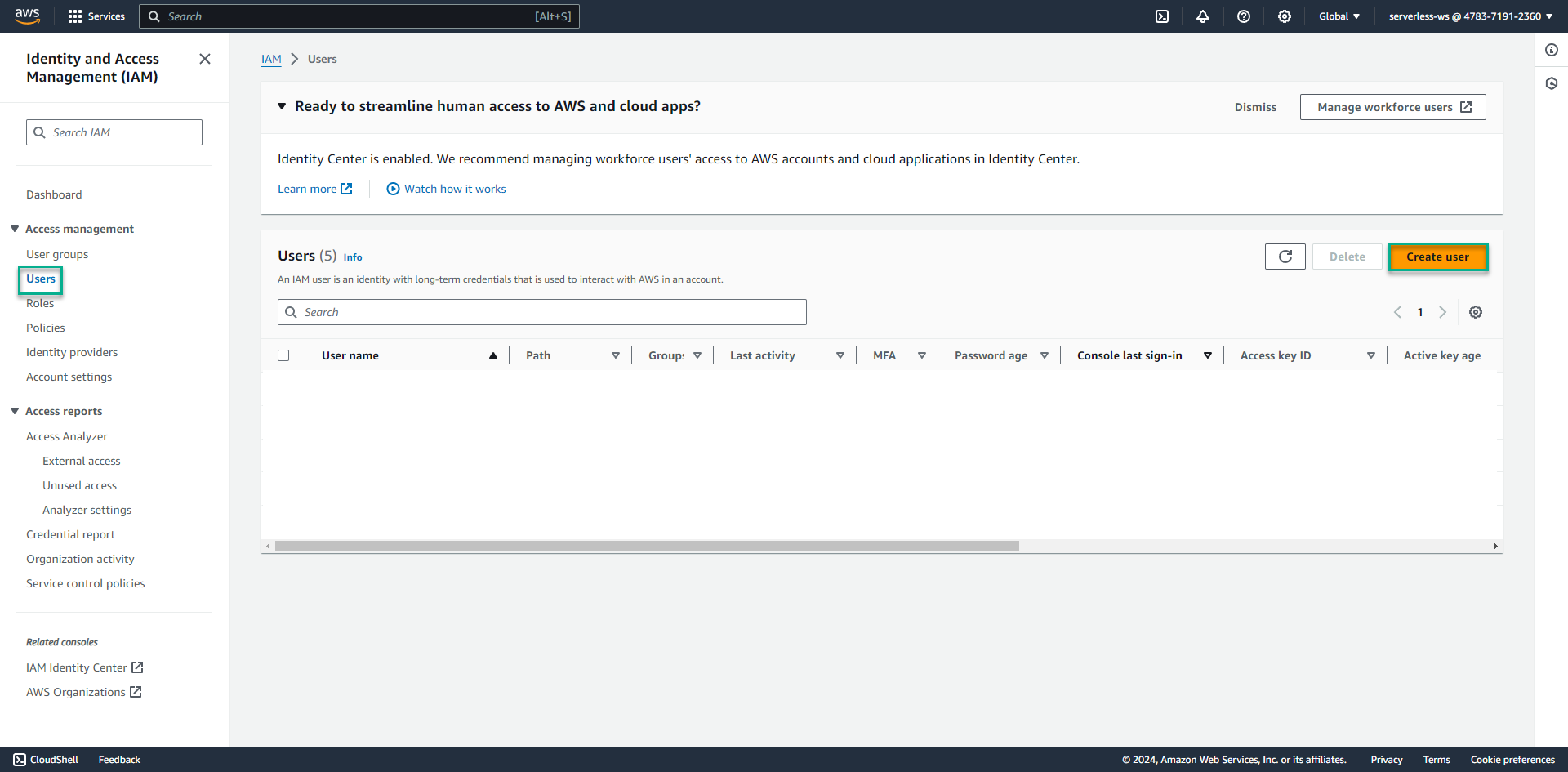Image resolution: width=1568 pixels, height=772 pixels.
Task: Focus the top AWS search bar
Action: tap(359, 16)
